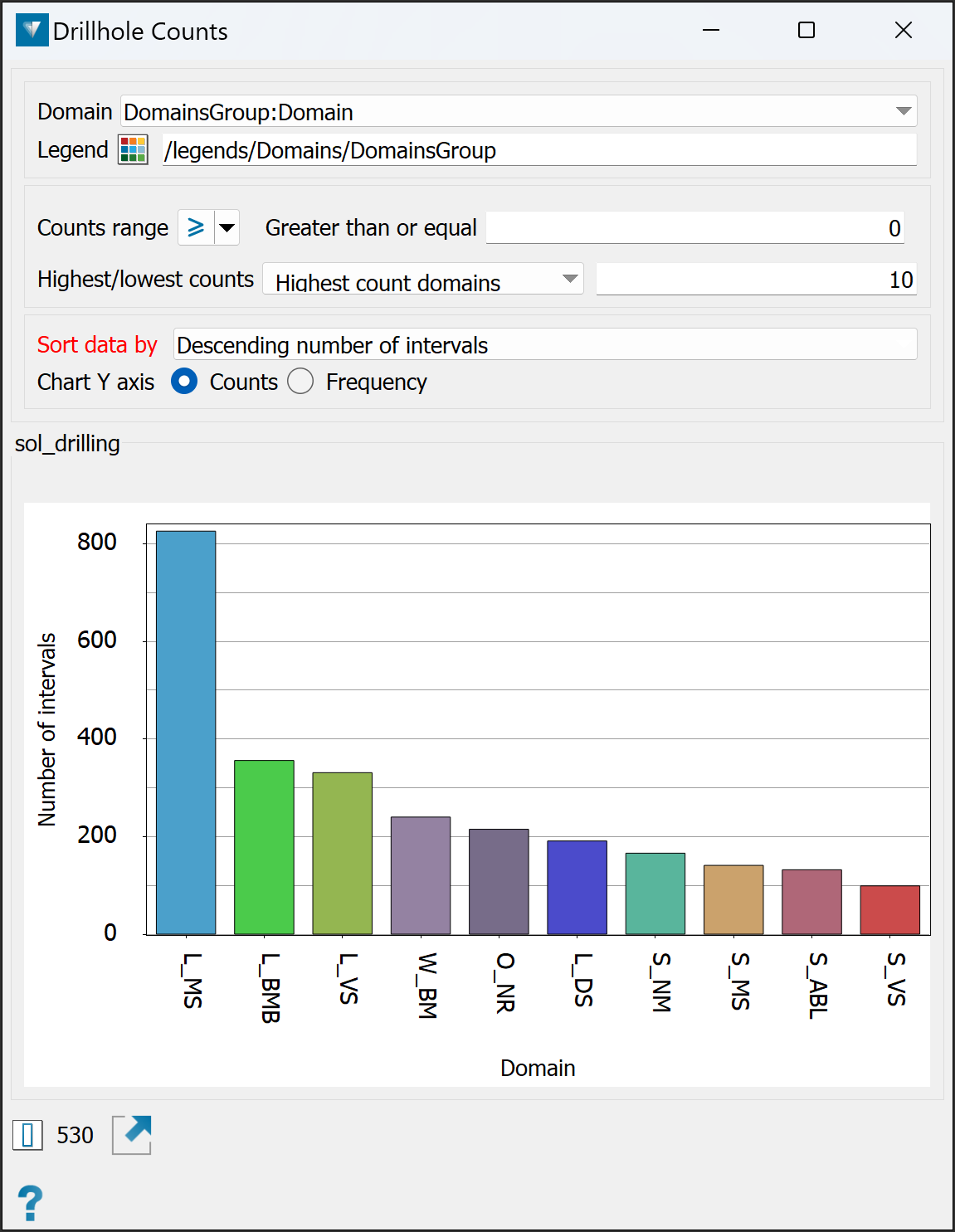Click the drillhole count icon beside 530
955x1232 pixels.
pyautogui.click(x=27, y=1134)
